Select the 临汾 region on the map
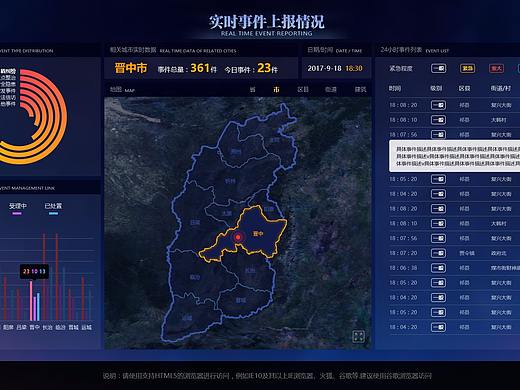The height and width of the screenshot is (390, 520). click(x=195, y=277)
